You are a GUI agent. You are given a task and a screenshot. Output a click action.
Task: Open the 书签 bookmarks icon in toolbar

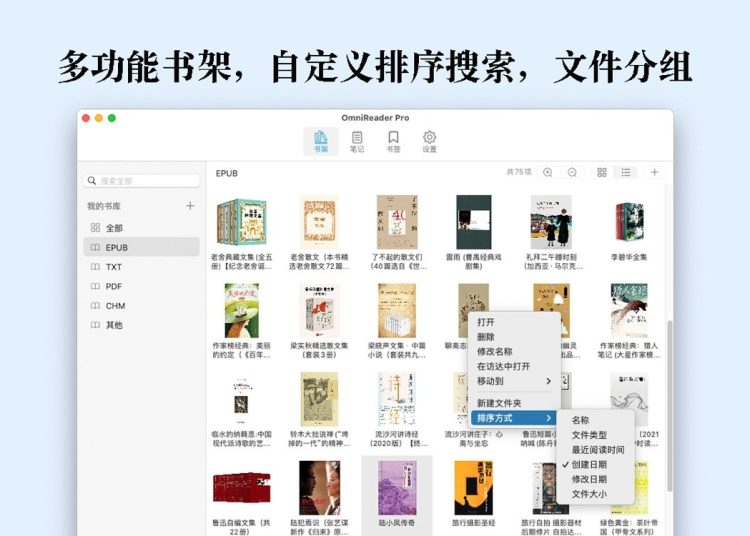click(393, 141)
